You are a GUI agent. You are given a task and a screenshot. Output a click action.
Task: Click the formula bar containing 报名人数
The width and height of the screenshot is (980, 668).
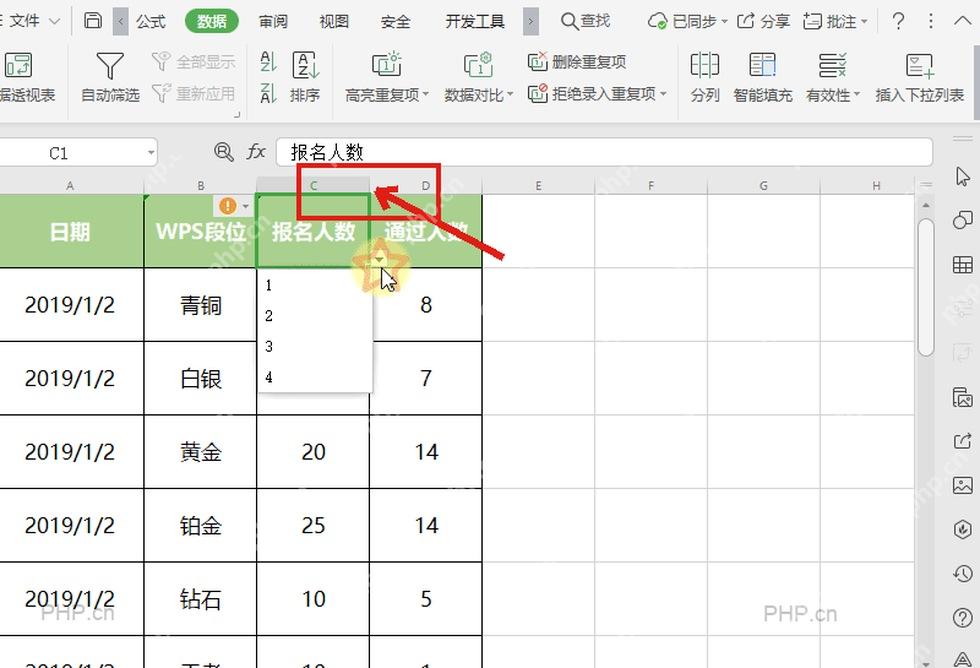tap(604, 152)
